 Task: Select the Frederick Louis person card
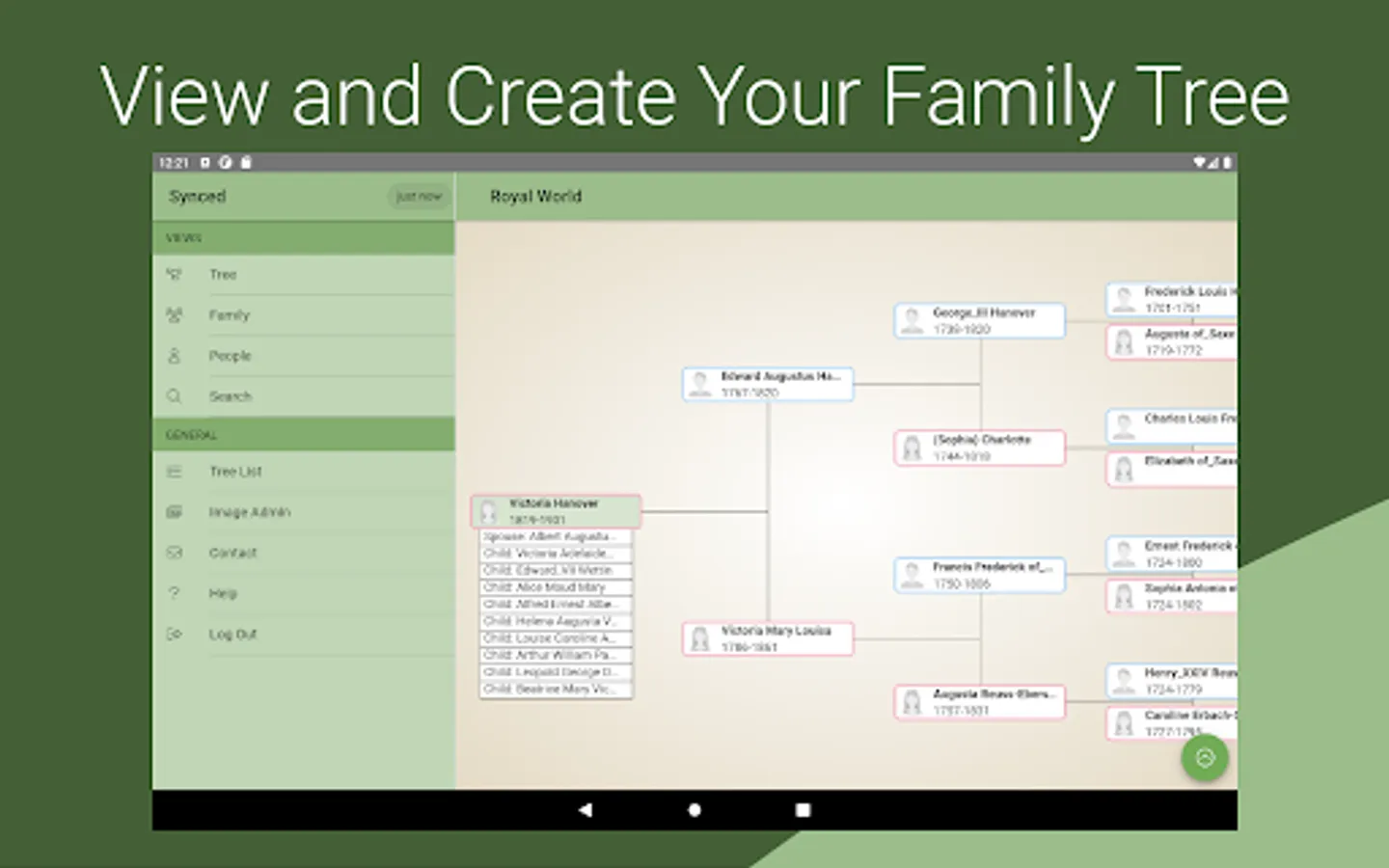click(x=1172, y=299)
